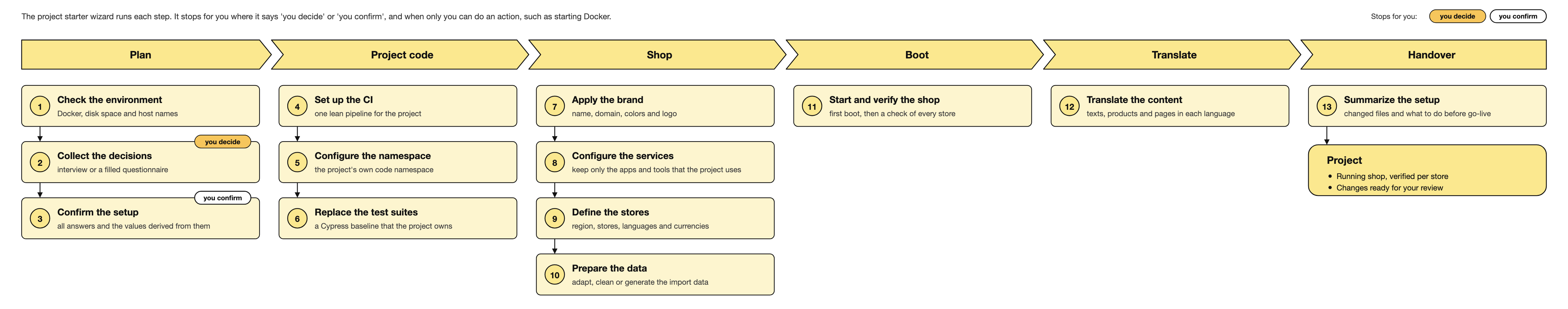Click 'Summarize the setup' title
The width and height of the screenshot is (1568, 309).
1392,100
